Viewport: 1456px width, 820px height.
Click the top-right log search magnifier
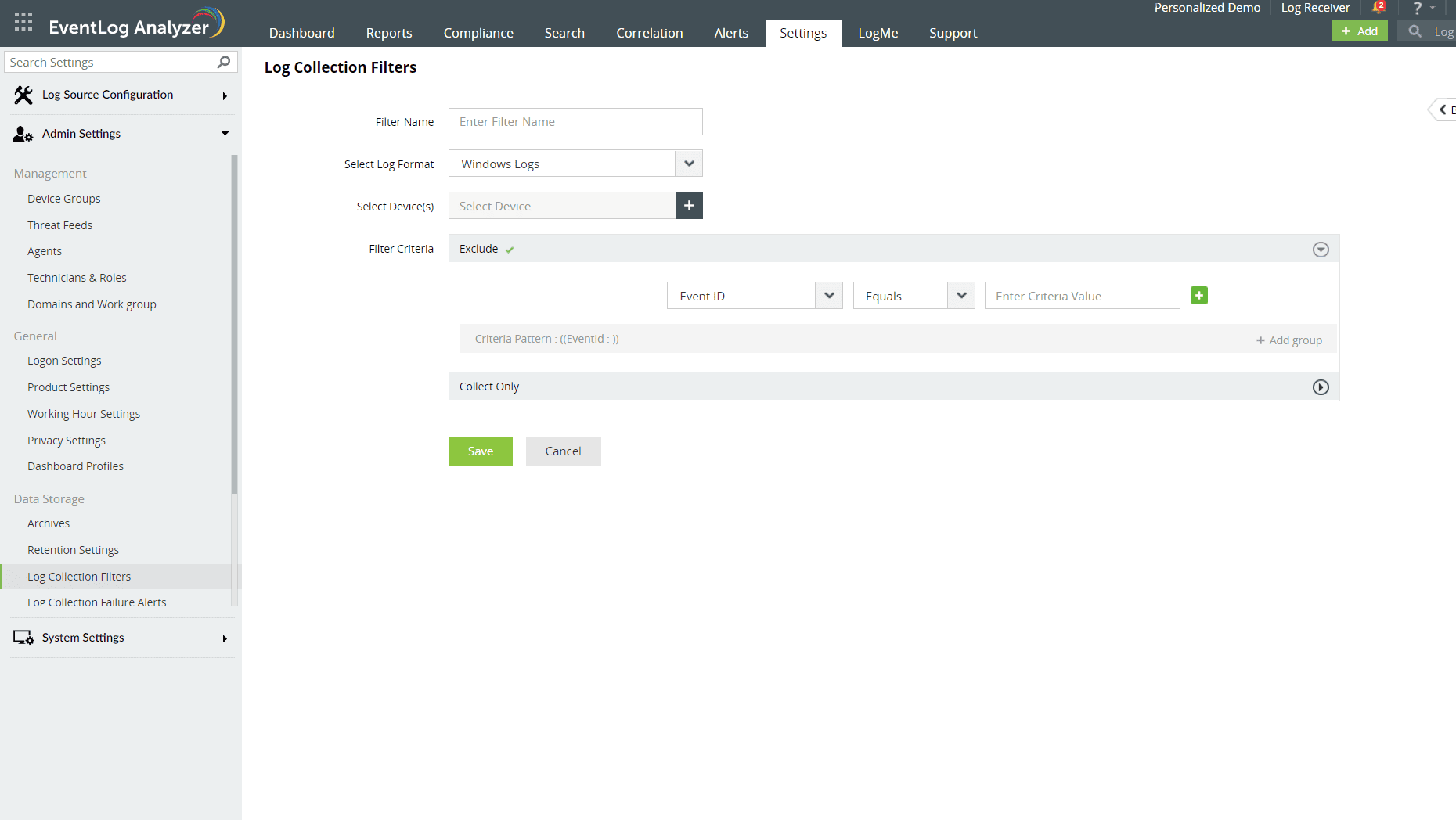pos(1415,31)
